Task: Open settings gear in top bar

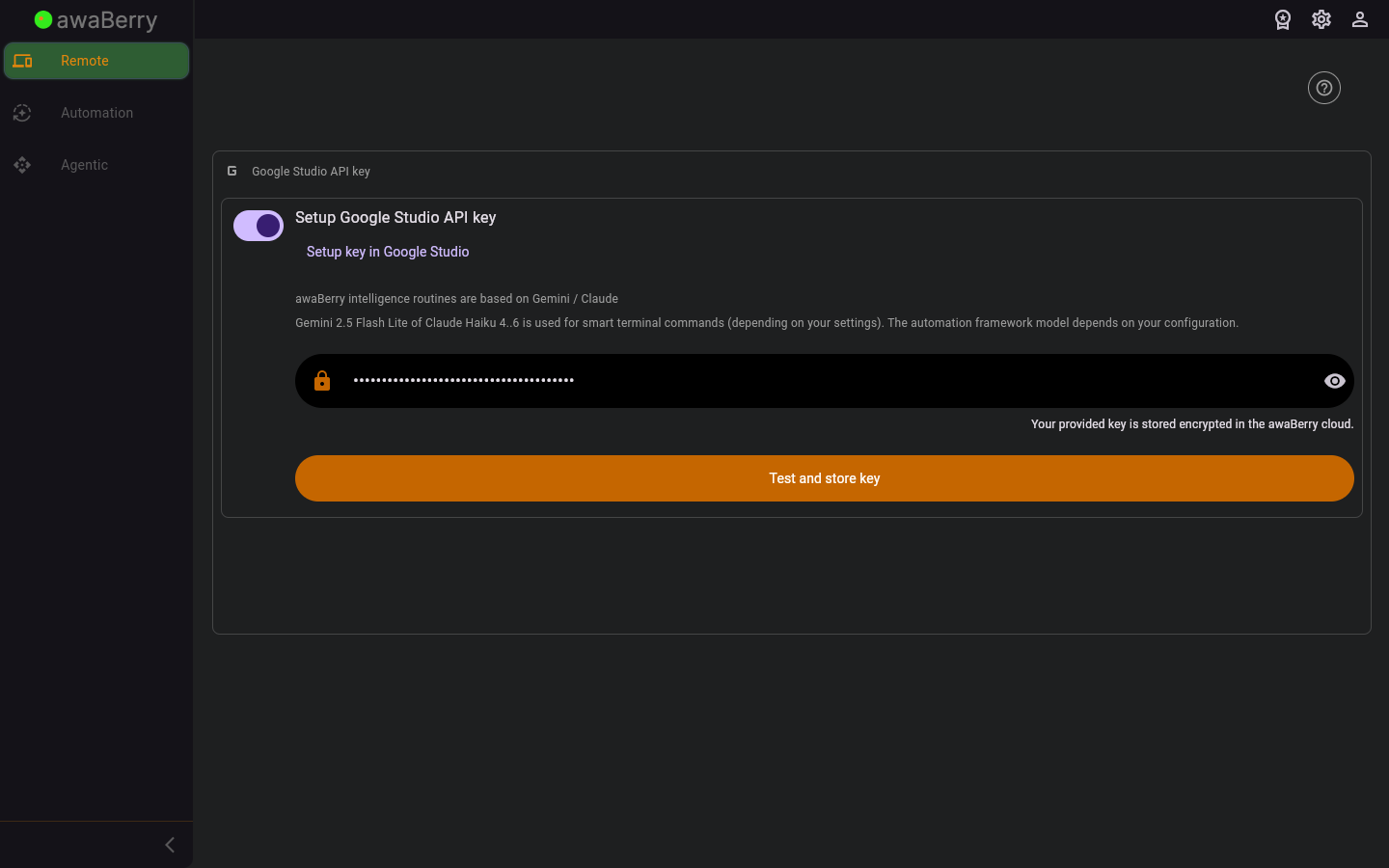Action: coord(1321,19)
